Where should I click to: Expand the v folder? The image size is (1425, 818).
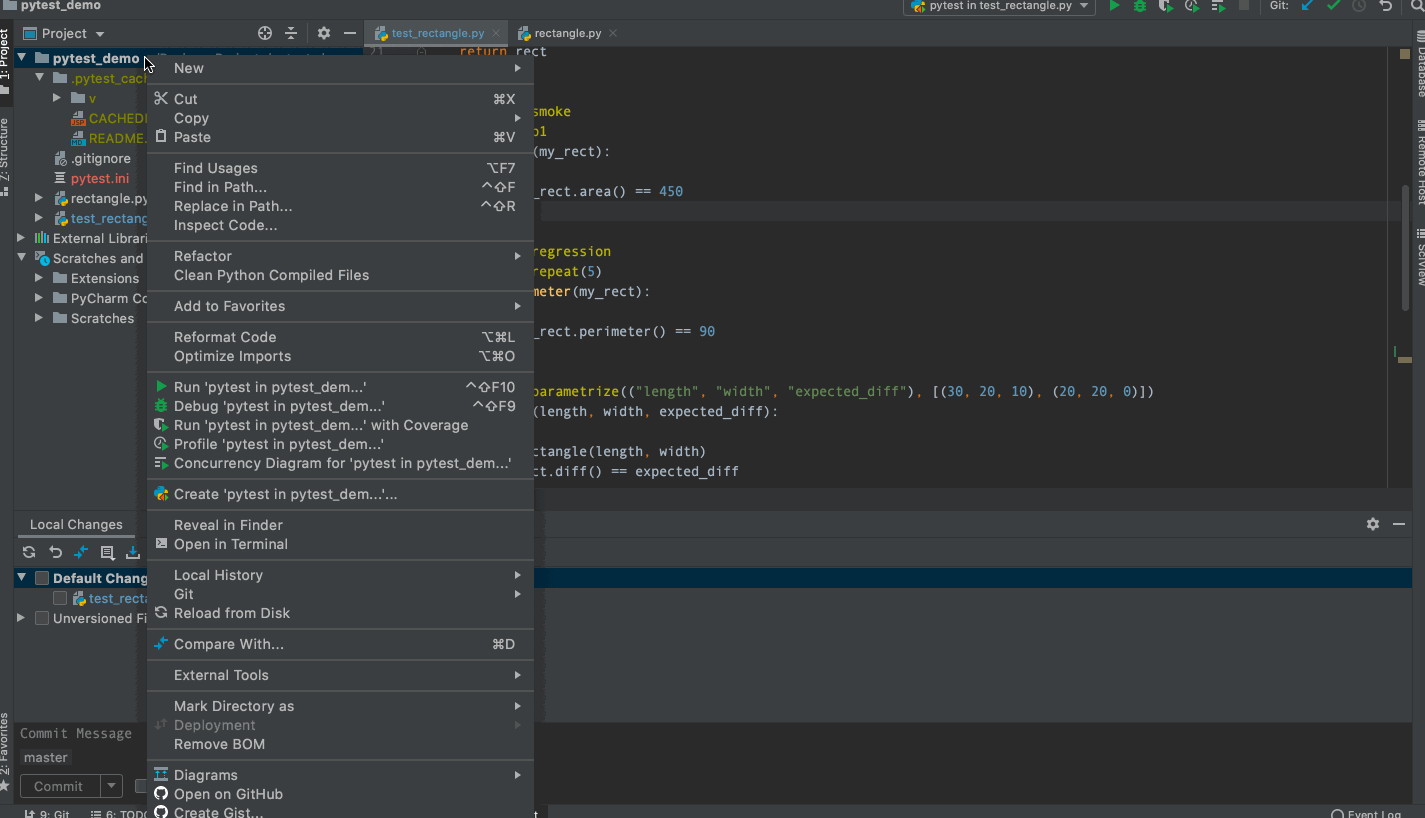click(58, 98)
